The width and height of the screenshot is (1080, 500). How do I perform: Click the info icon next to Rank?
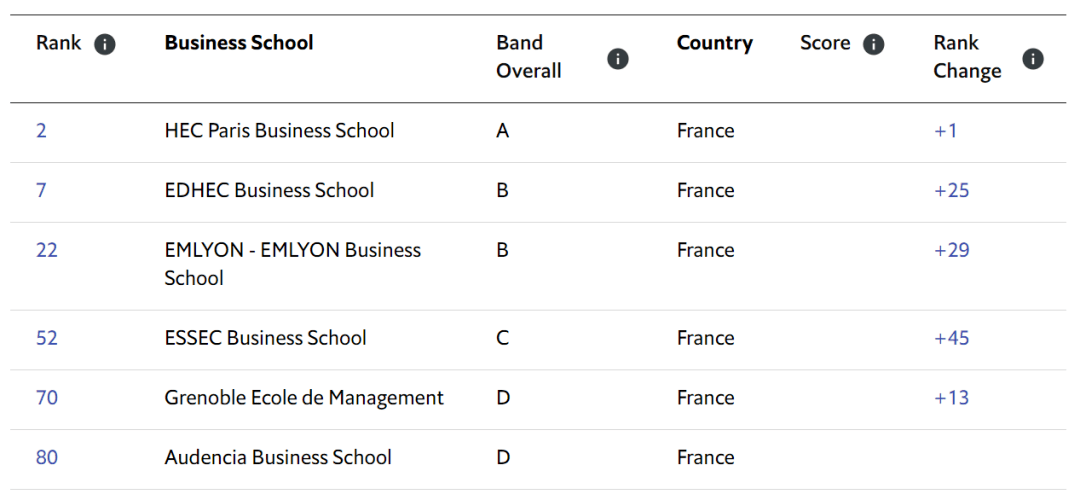coord(105,44)
